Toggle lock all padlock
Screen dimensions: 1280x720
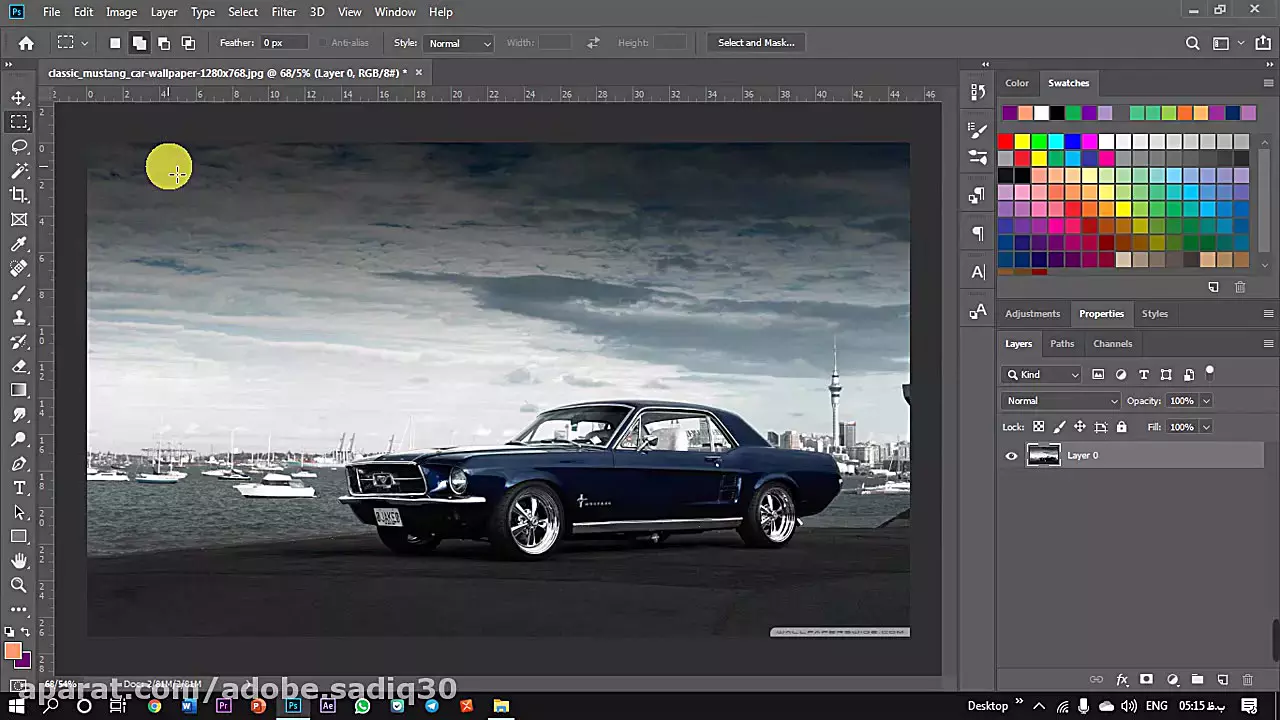tap(1121, 427)
